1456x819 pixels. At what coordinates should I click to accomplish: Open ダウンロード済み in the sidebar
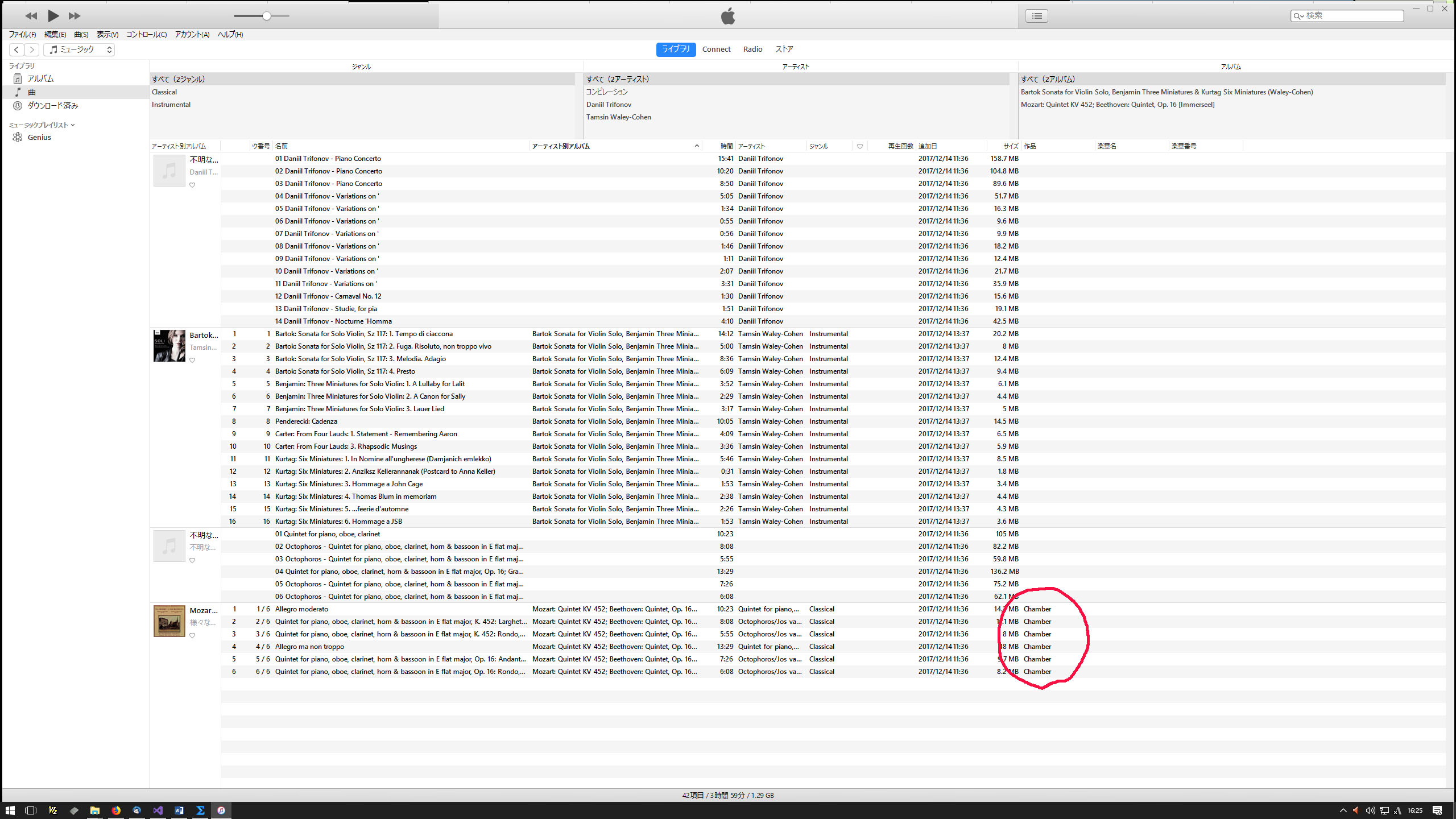[x=52, y=105]
